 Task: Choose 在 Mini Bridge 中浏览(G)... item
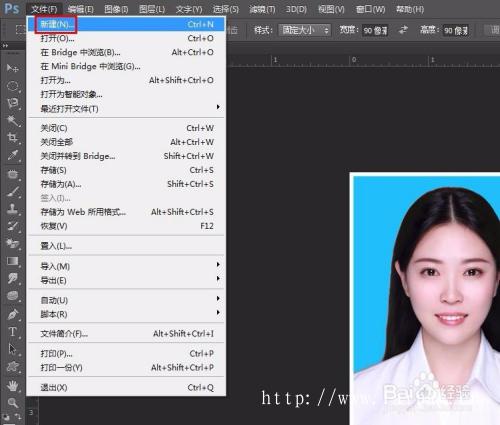tap(126, 66)
